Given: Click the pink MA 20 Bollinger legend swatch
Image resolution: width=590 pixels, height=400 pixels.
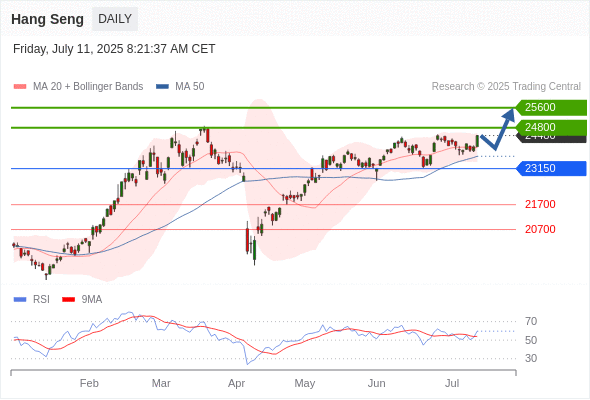Looking at the screenshot, I should click(20, 87).
